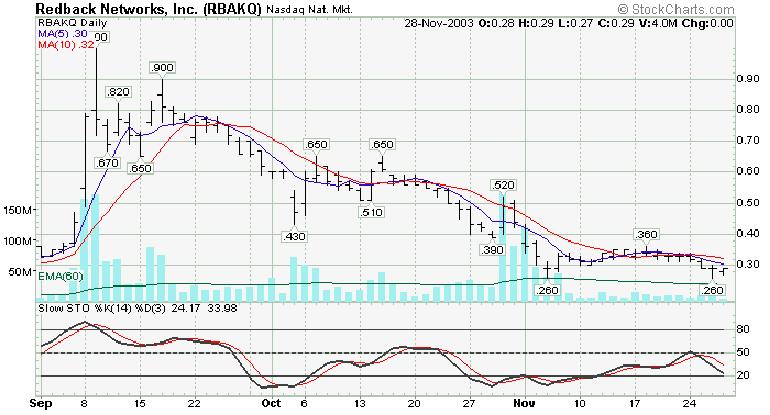Select the MA(10) .32 legend entry
This screenshot has width=770, height=415.
66,44
